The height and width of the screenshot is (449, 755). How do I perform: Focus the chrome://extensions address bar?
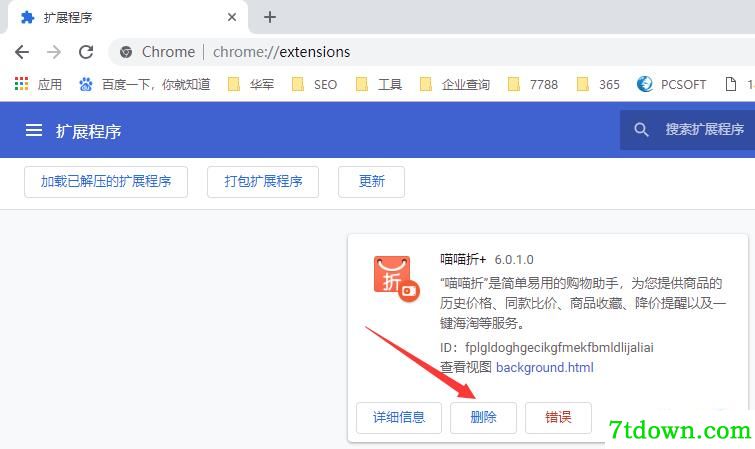click(x=433, y=52)
